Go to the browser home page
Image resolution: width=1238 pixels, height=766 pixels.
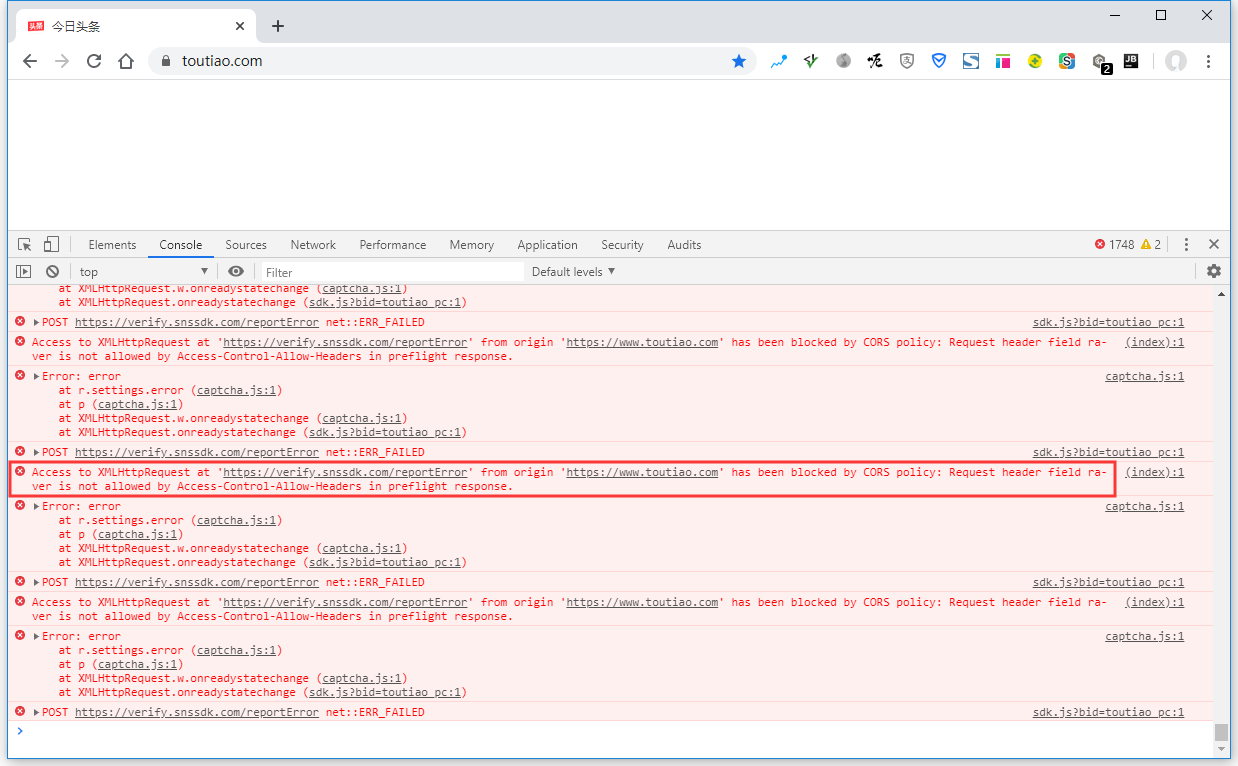coord(126,61)
